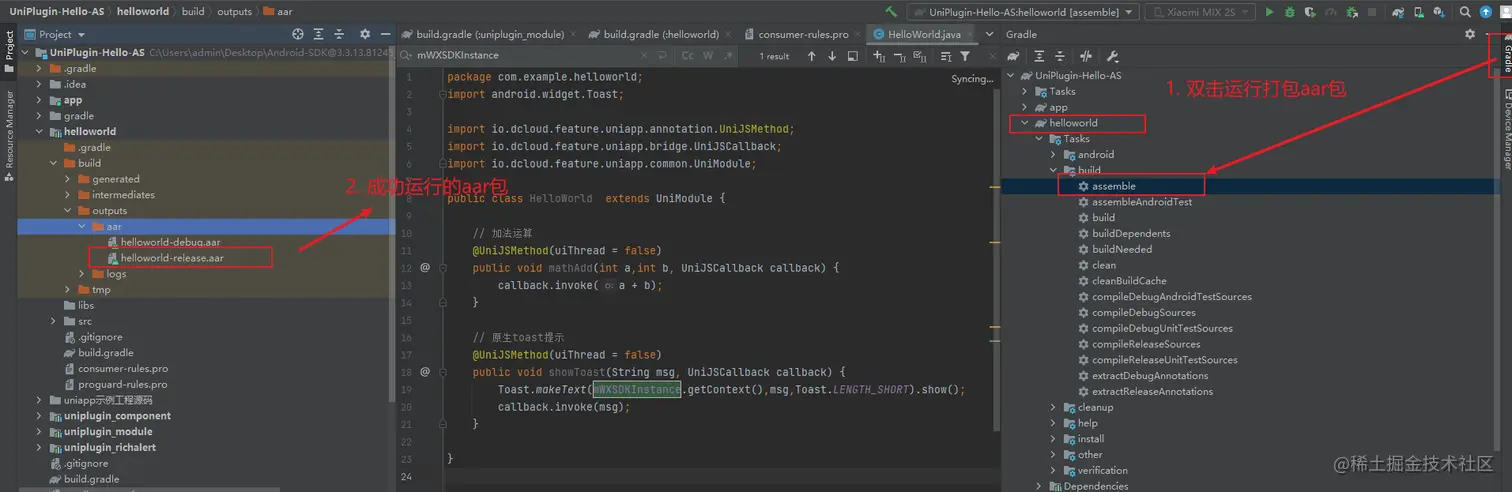Image resolution: width=1512 pixels, height=492 pixels.
Task: Click Search Everywhere magnifier icon
Action: [1465, 12]
